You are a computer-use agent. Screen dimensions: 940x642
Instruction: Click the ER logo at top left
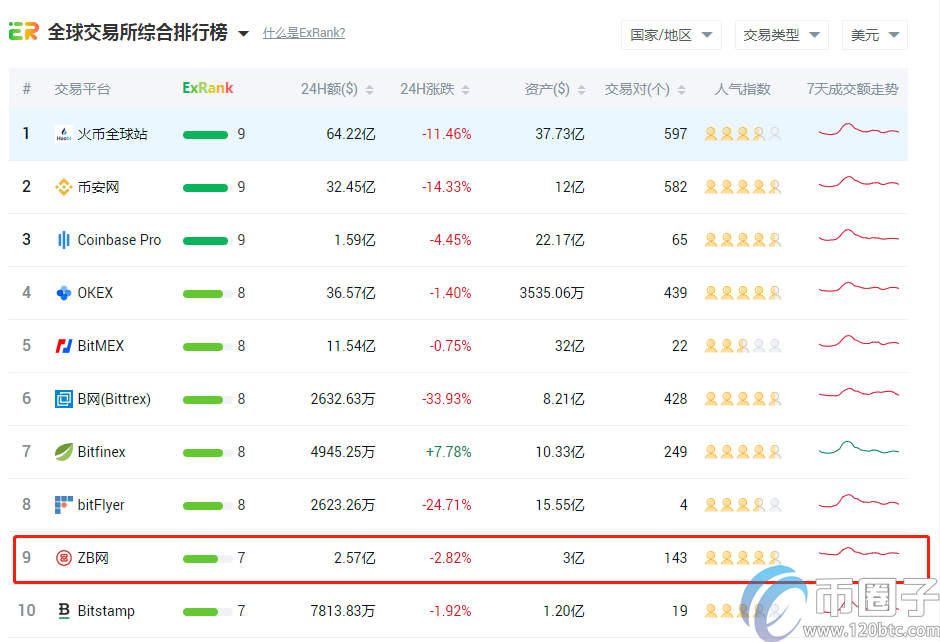[x=24, y=33]
